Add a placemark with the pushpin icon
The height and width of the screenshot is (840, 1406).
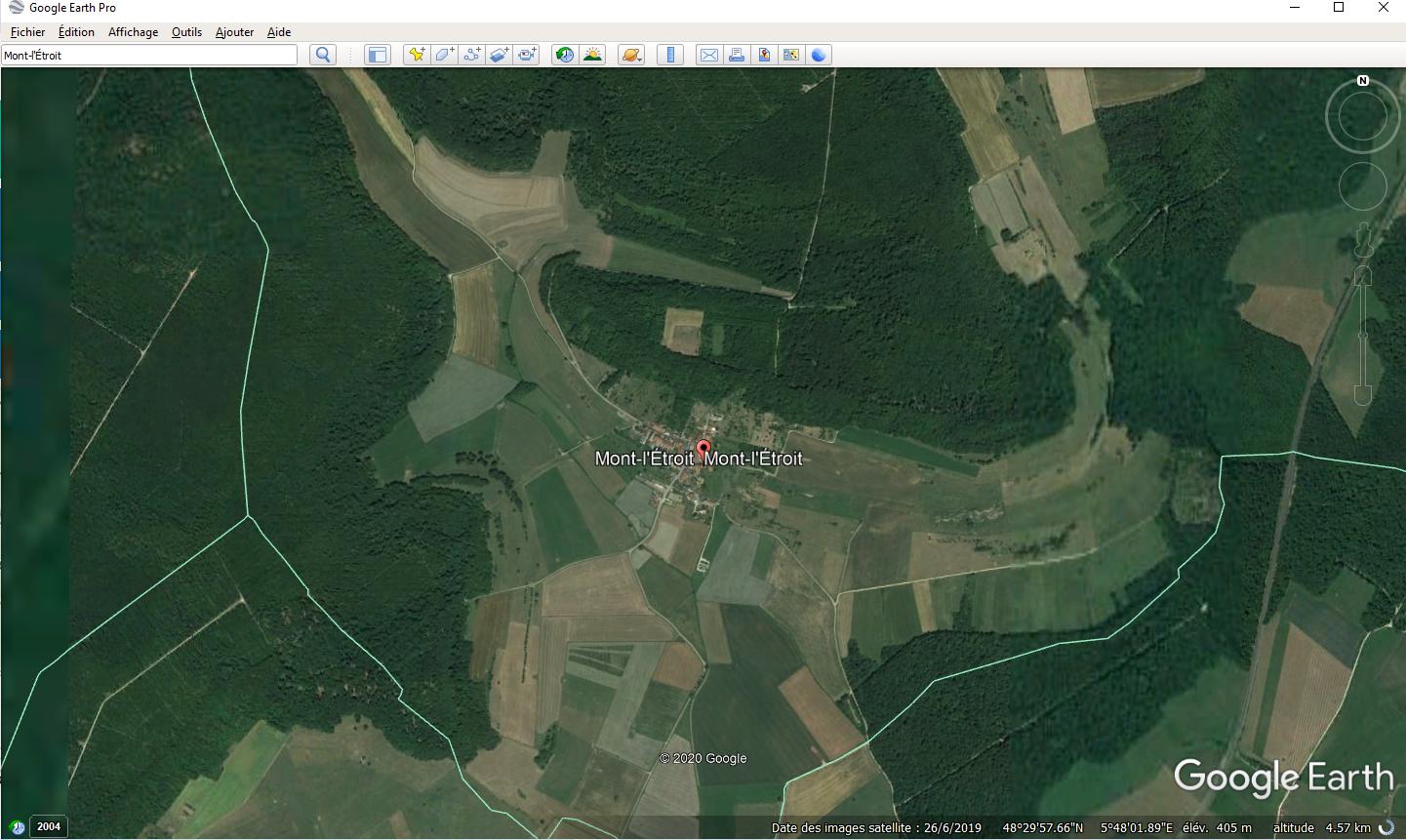click(417, 55)
